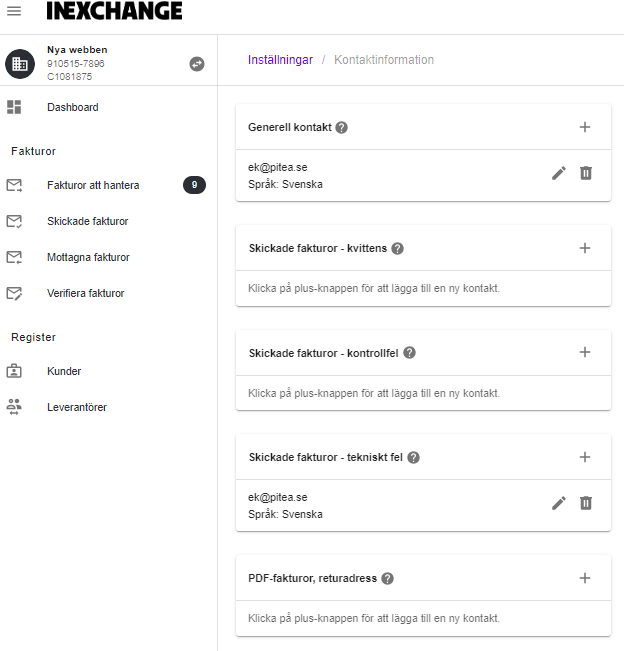Show help for Skickade fakturor - kontrollfel
This screenshot has width=624, height=651.
[x=409, y=352]
